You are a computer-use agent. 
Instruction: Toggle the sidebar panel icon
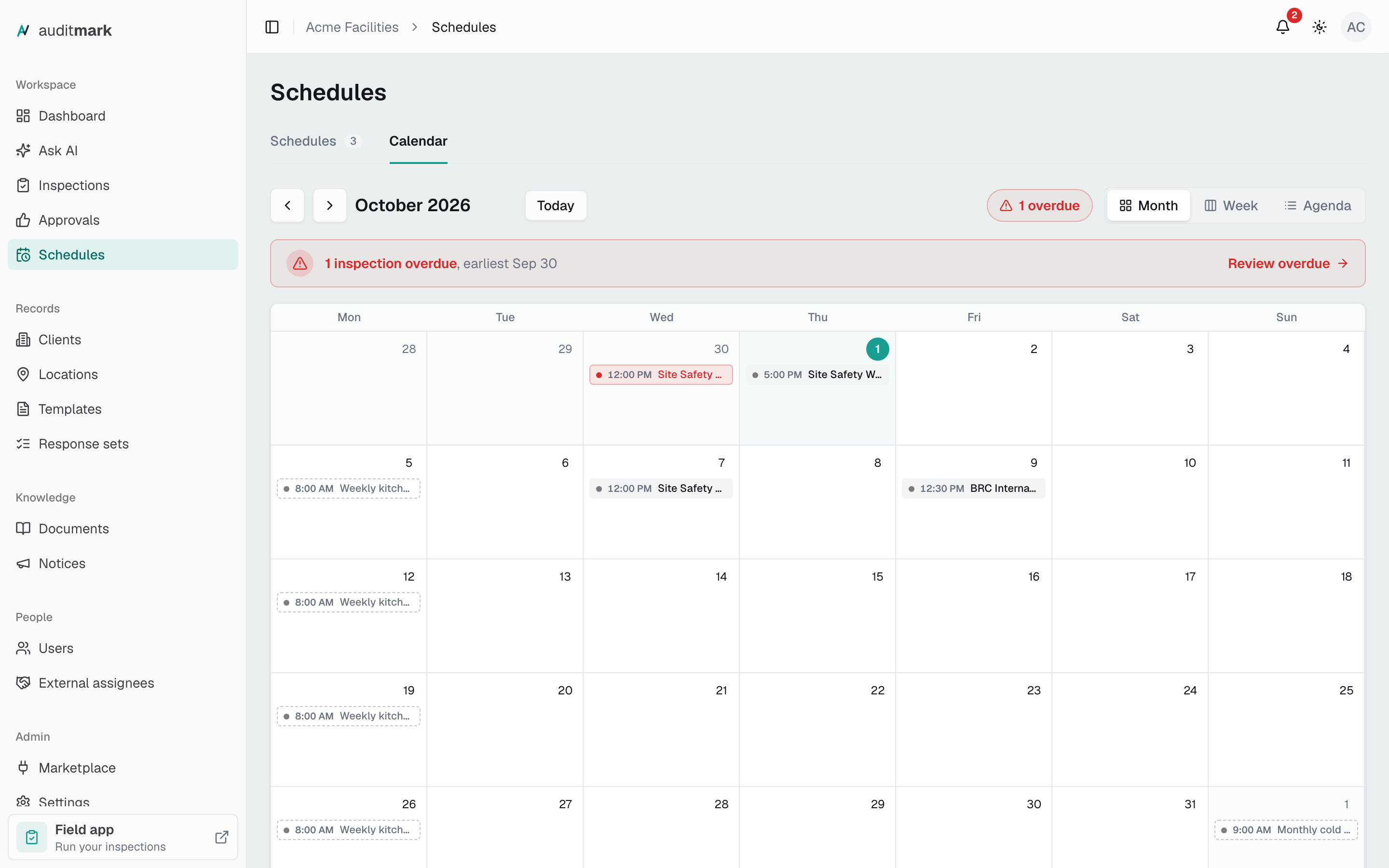click(272, 27)
